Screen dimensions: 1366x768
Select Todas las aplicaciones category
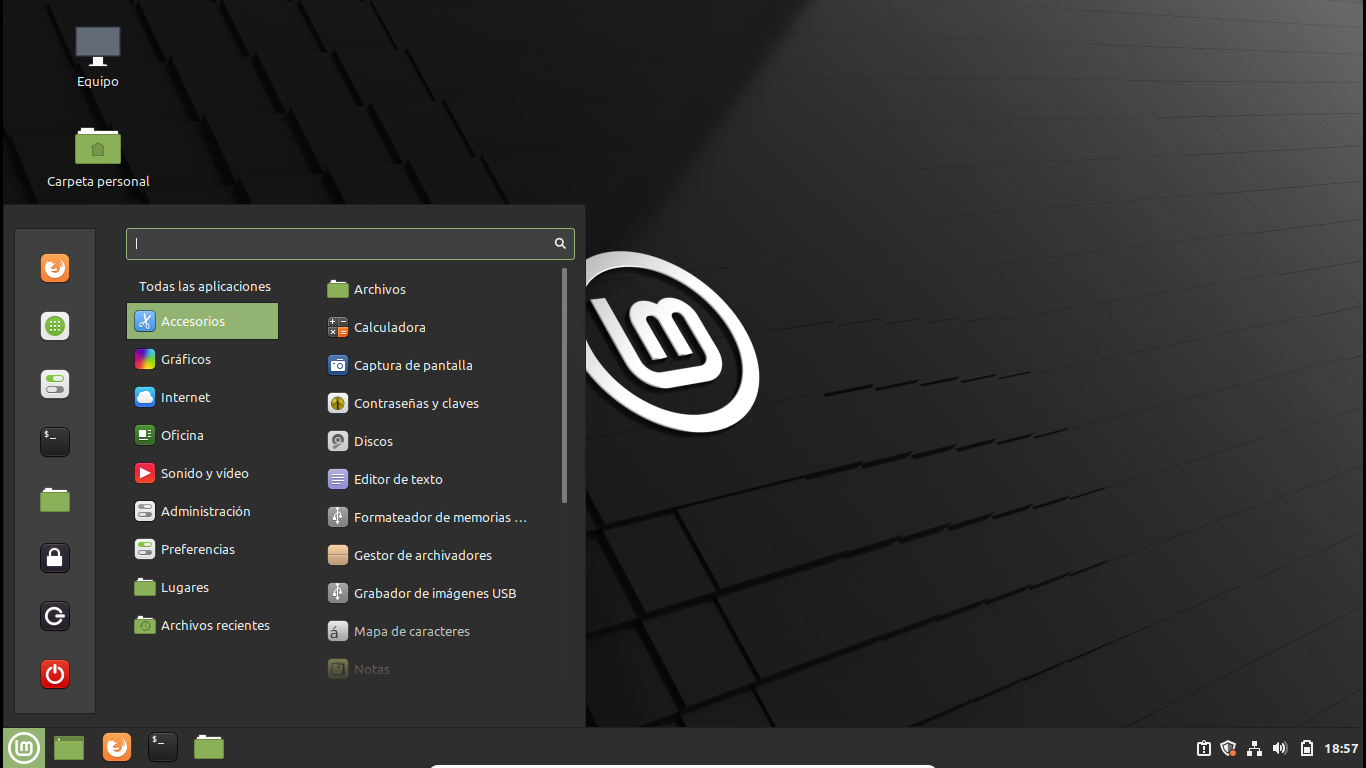[x=205, y=286]
